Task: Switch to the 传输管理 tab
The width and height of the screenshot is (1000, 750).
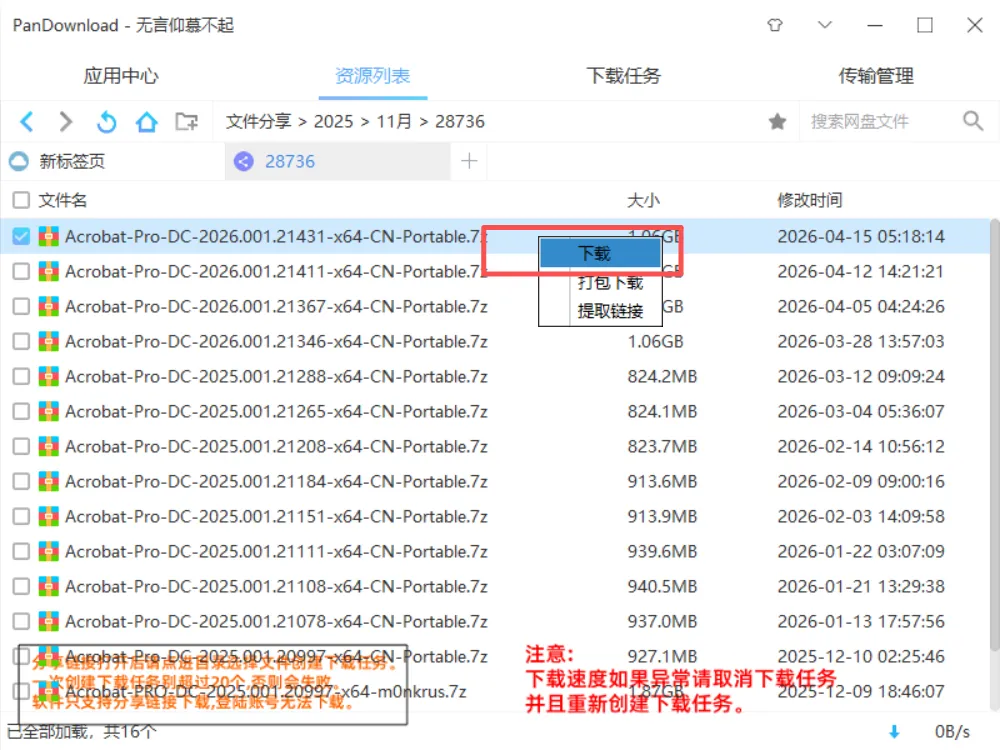Action: coord(876,76)
